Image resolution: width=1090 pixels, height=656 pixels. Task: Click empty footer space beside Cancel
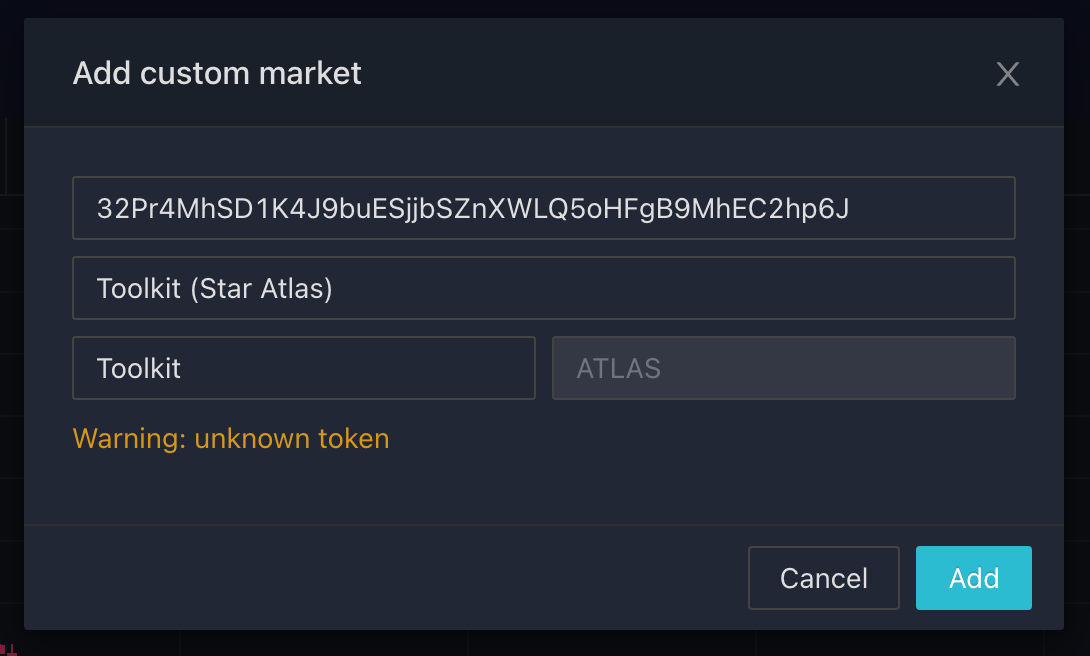coord(400,578)
